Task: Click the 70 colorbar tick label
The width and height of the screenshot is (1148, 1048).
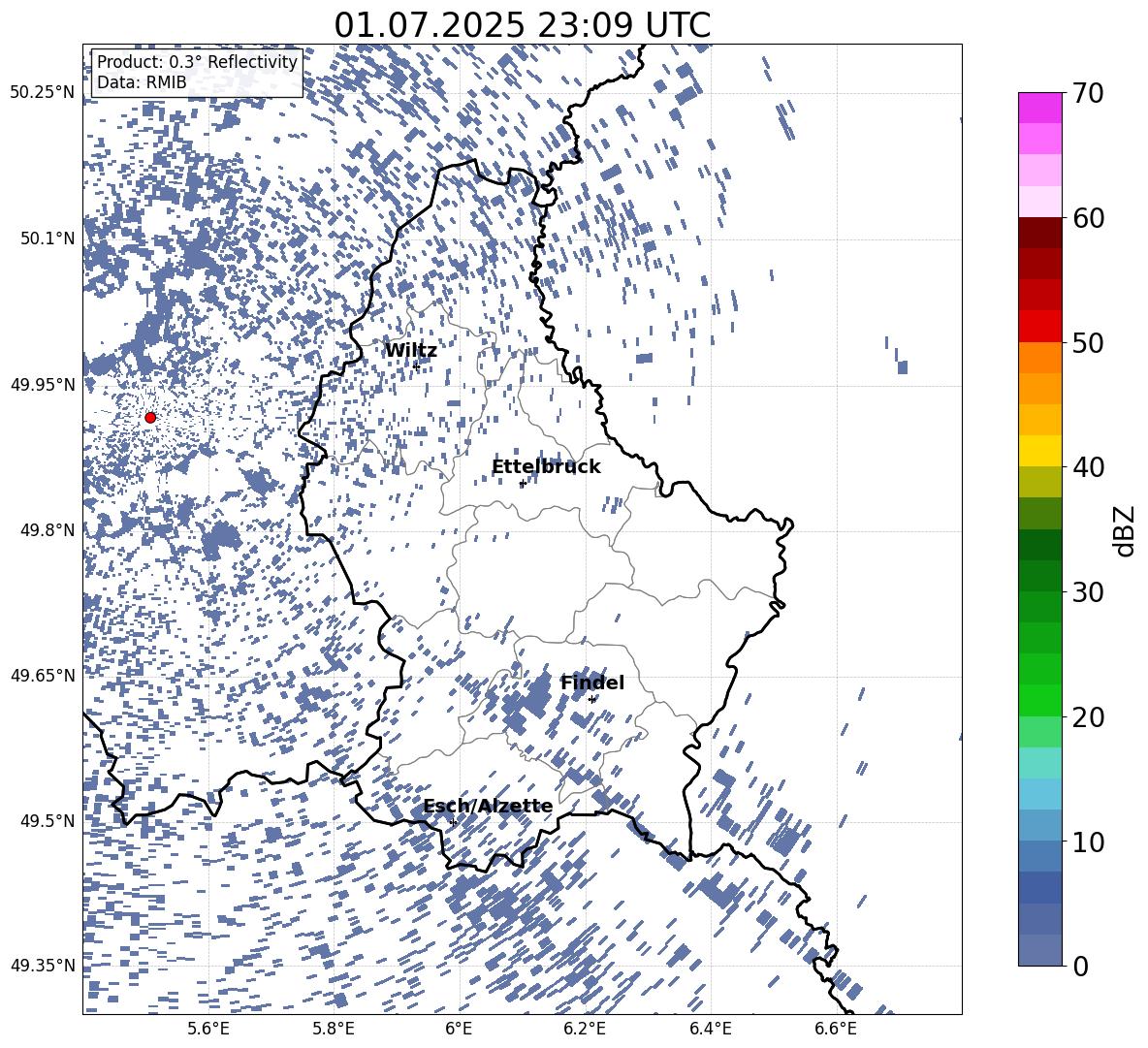Action: click(x=1089, y=93)
